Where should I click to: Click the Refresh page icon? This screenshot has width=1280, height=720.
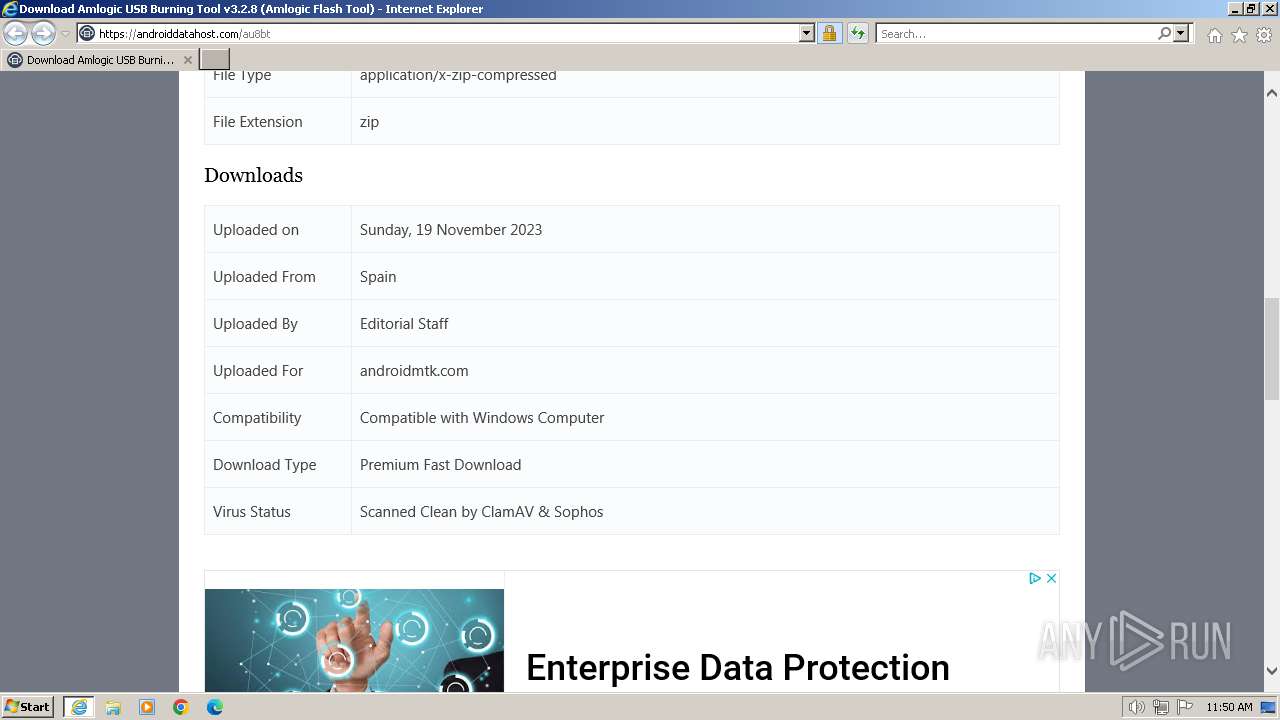857,33
